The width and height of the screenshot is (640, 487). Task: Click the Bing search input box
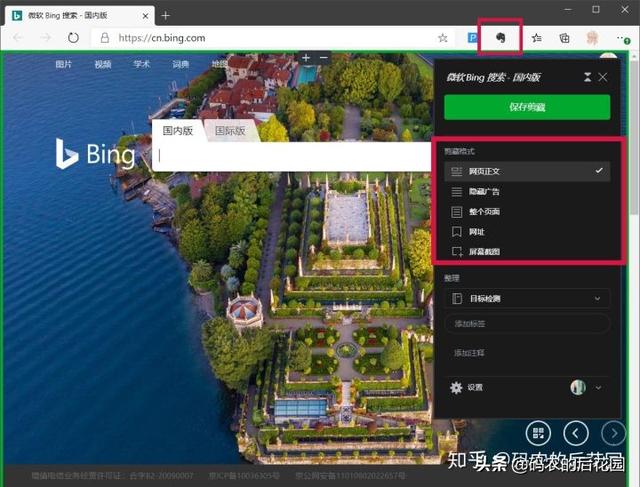pyautogui.click(x=292, y=156)
